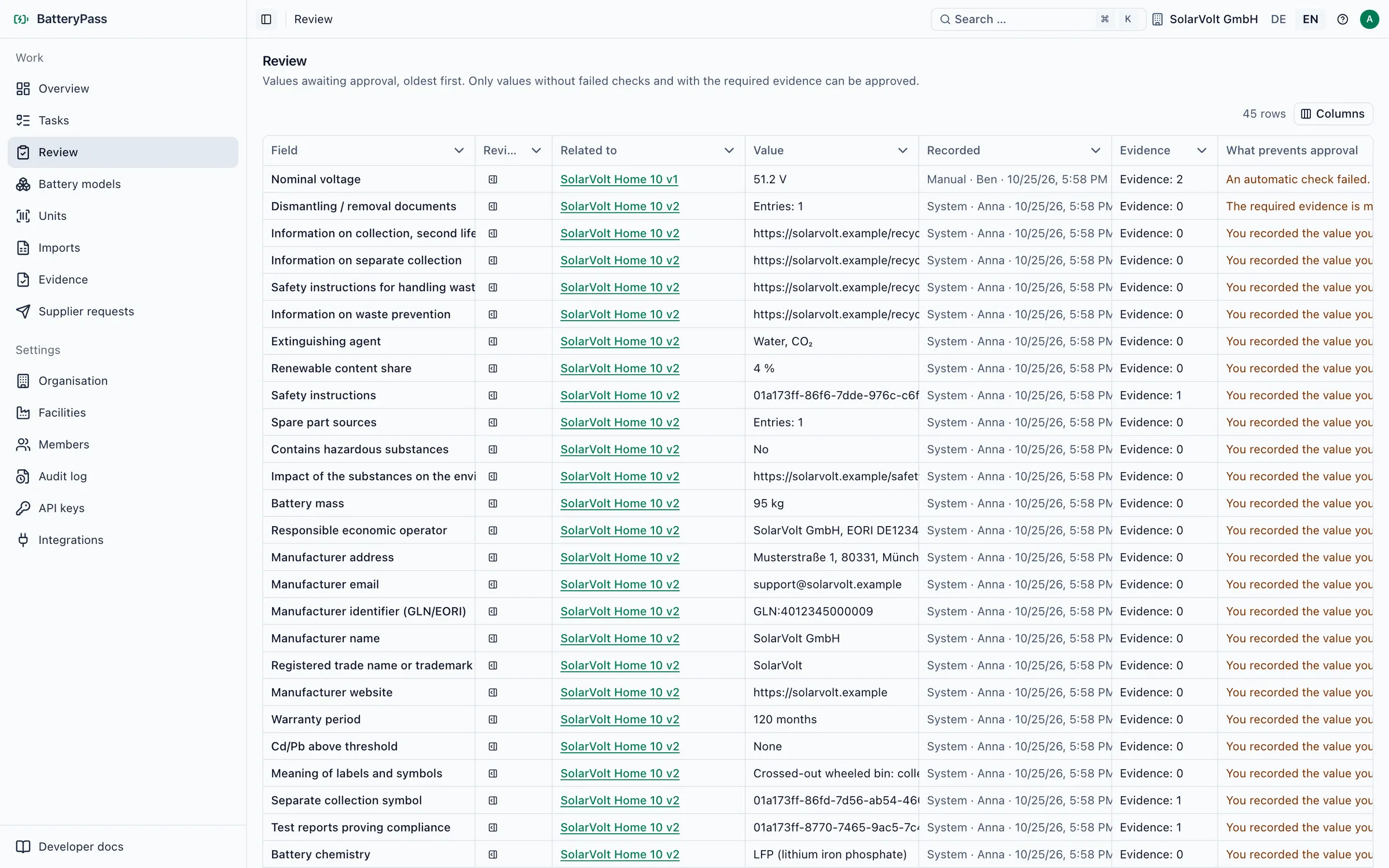Open review panel icon for Renewable content share
1389x868 pixels.
coord(493,368)
